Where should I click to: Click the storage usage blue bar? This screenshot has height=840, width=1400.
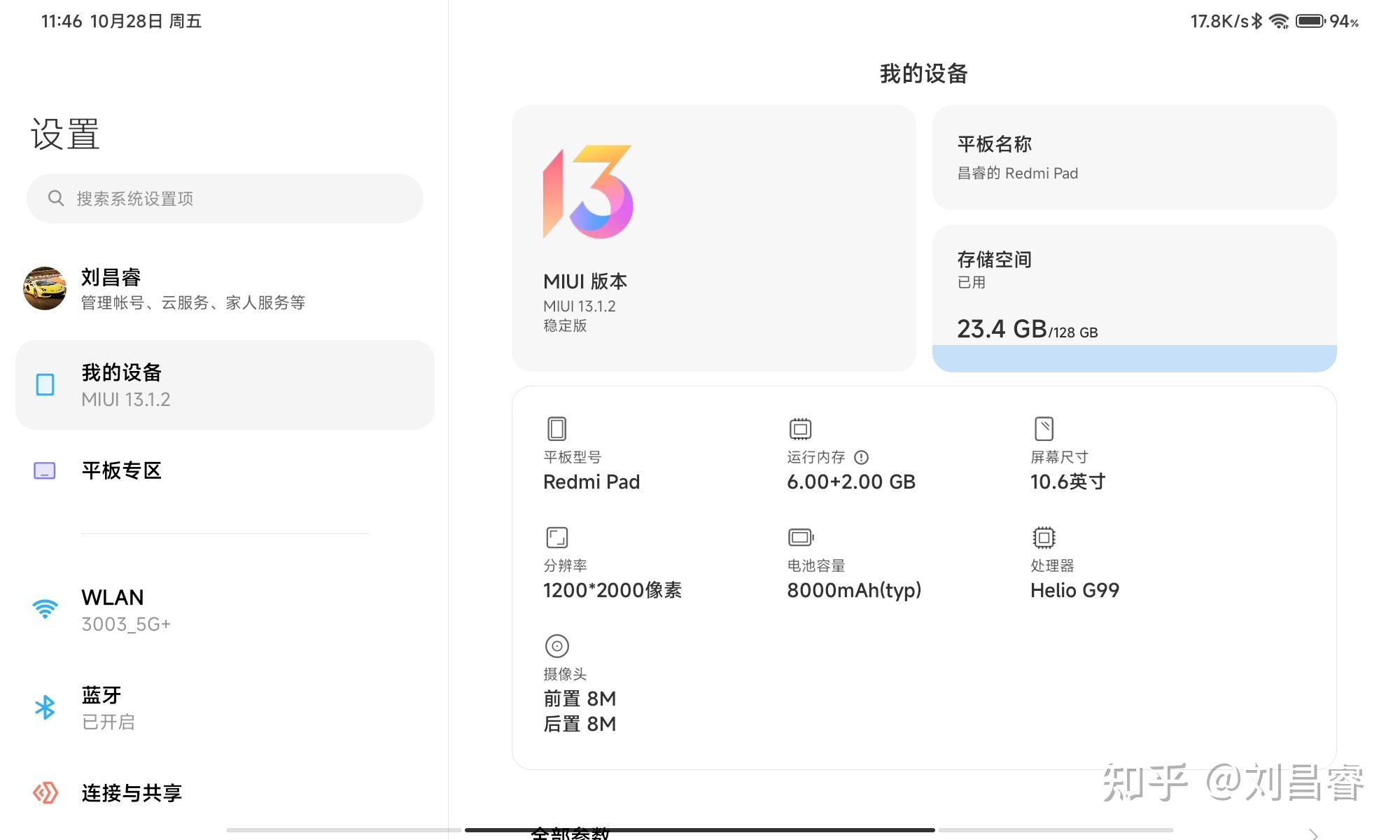click(x=1134, y=358)
